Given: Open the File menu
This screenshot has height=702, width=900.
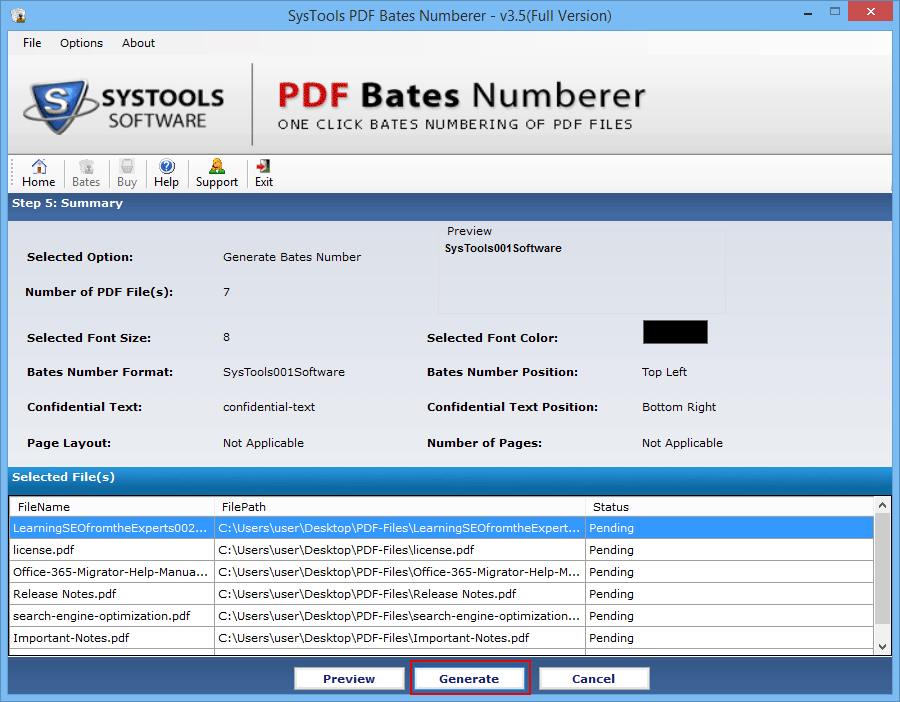Looking at the screenshot, I should point(32,43).
